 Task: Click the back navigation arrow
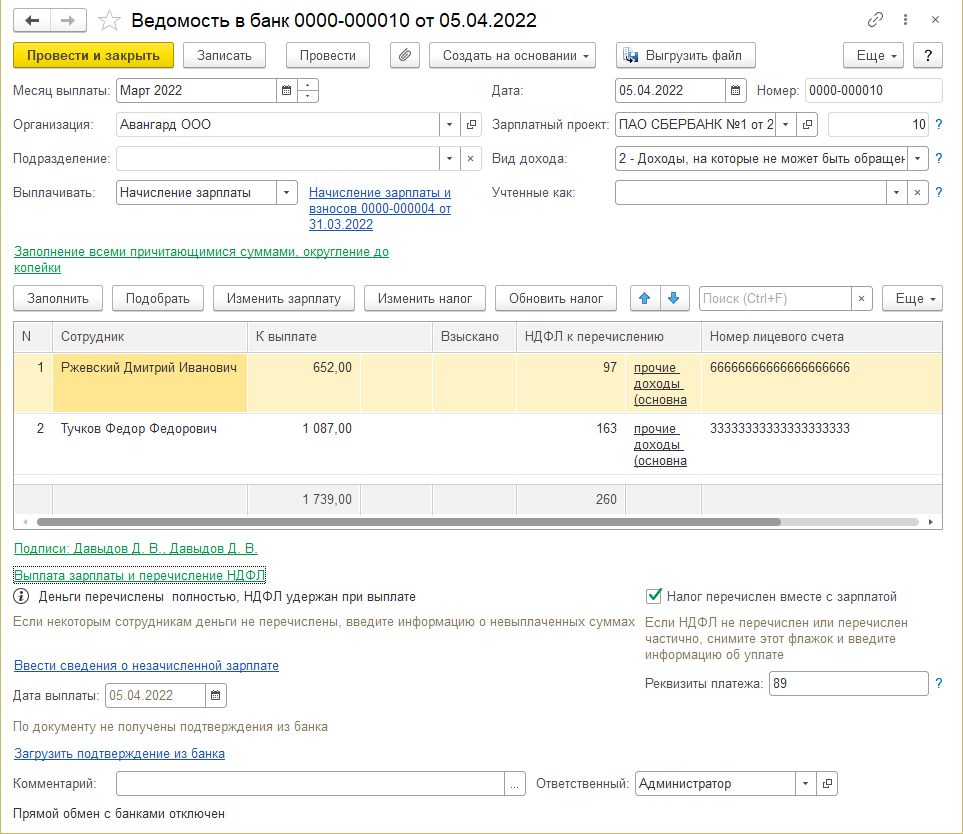click(x=33, y=20)
